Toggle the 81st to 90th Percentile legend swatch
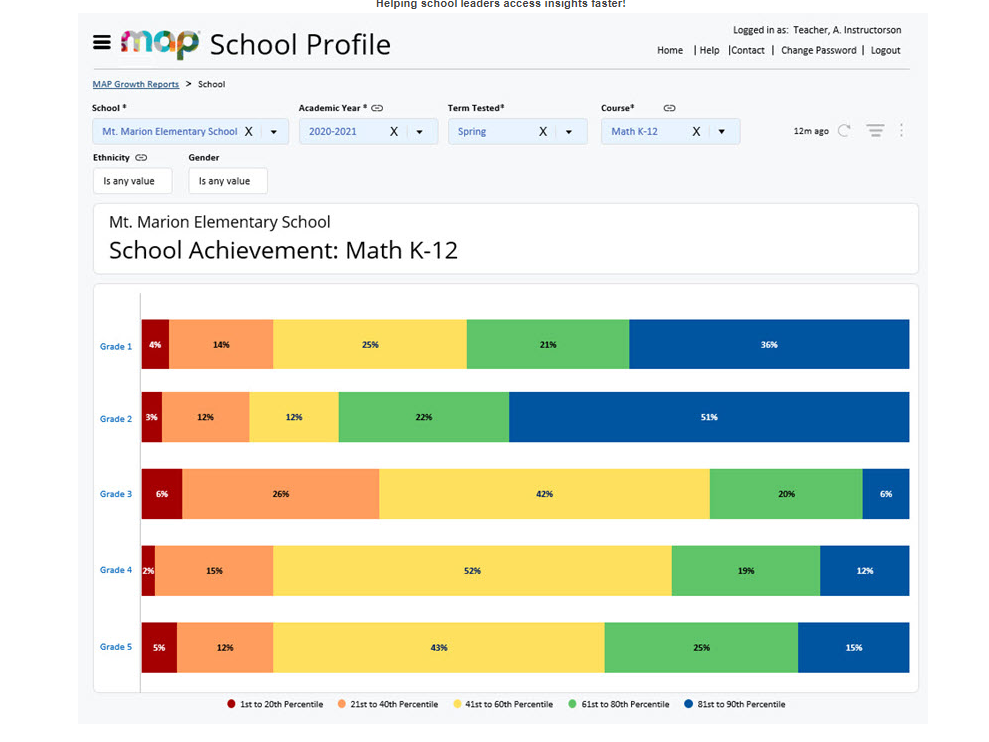Image resolution: width=989 pixels, height=742 pixels. (688, 705)
